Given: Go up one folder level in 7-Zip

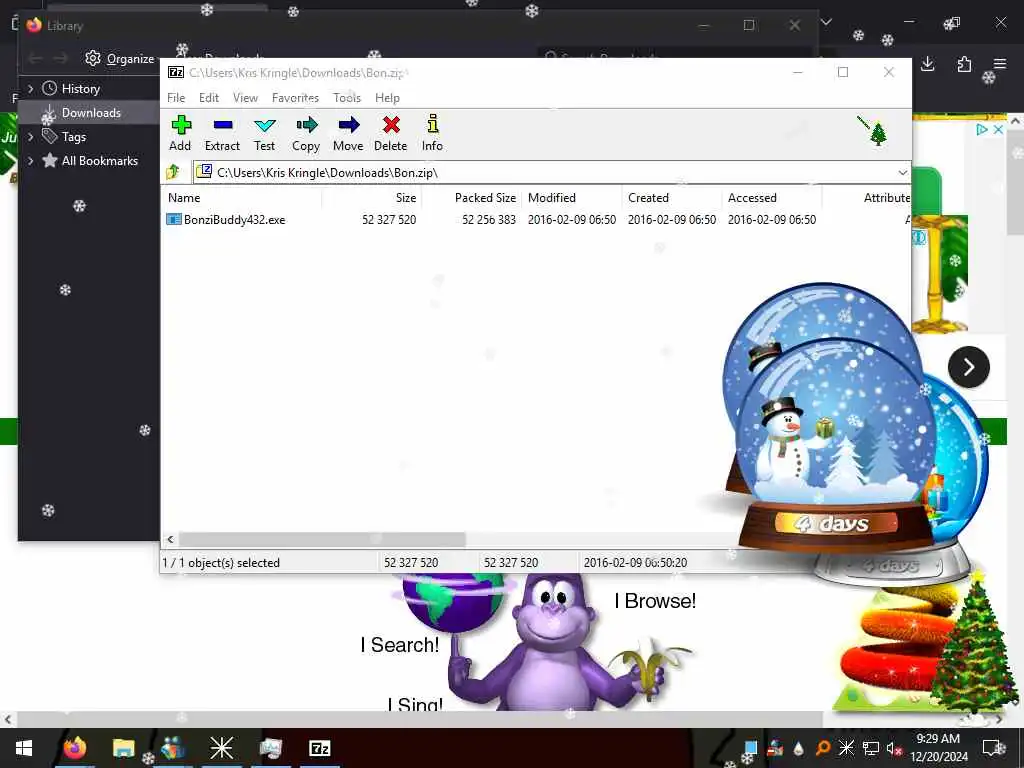Looking at the screenshot, I should [x=173, y=172].
